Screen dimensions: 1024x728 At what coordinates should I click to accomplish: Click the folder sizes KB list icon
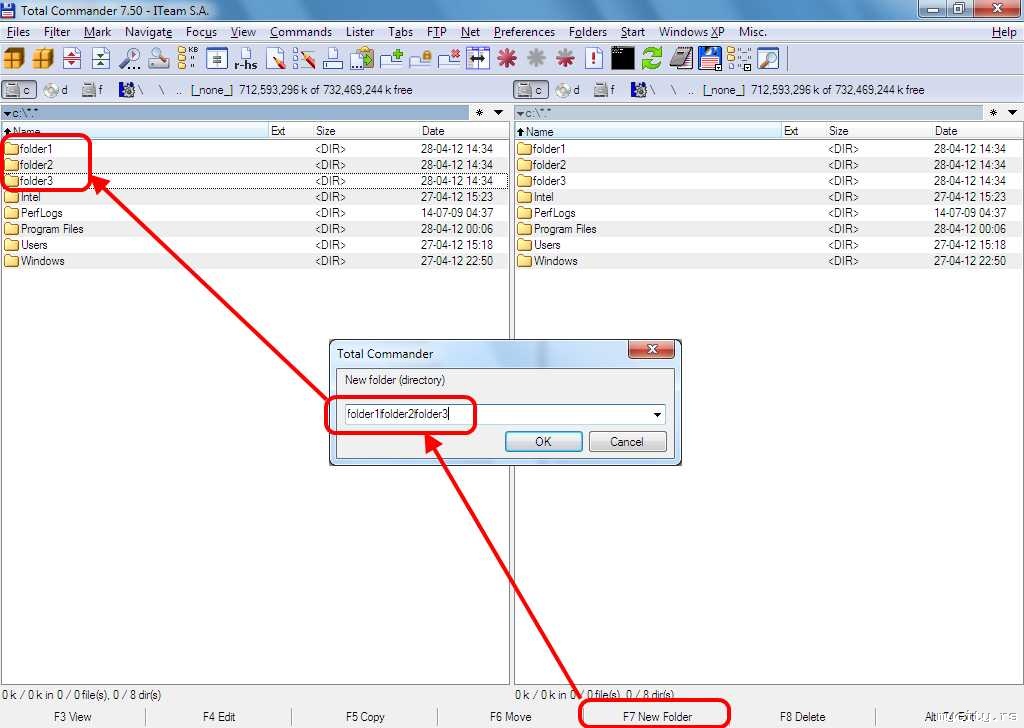[187, 59]
